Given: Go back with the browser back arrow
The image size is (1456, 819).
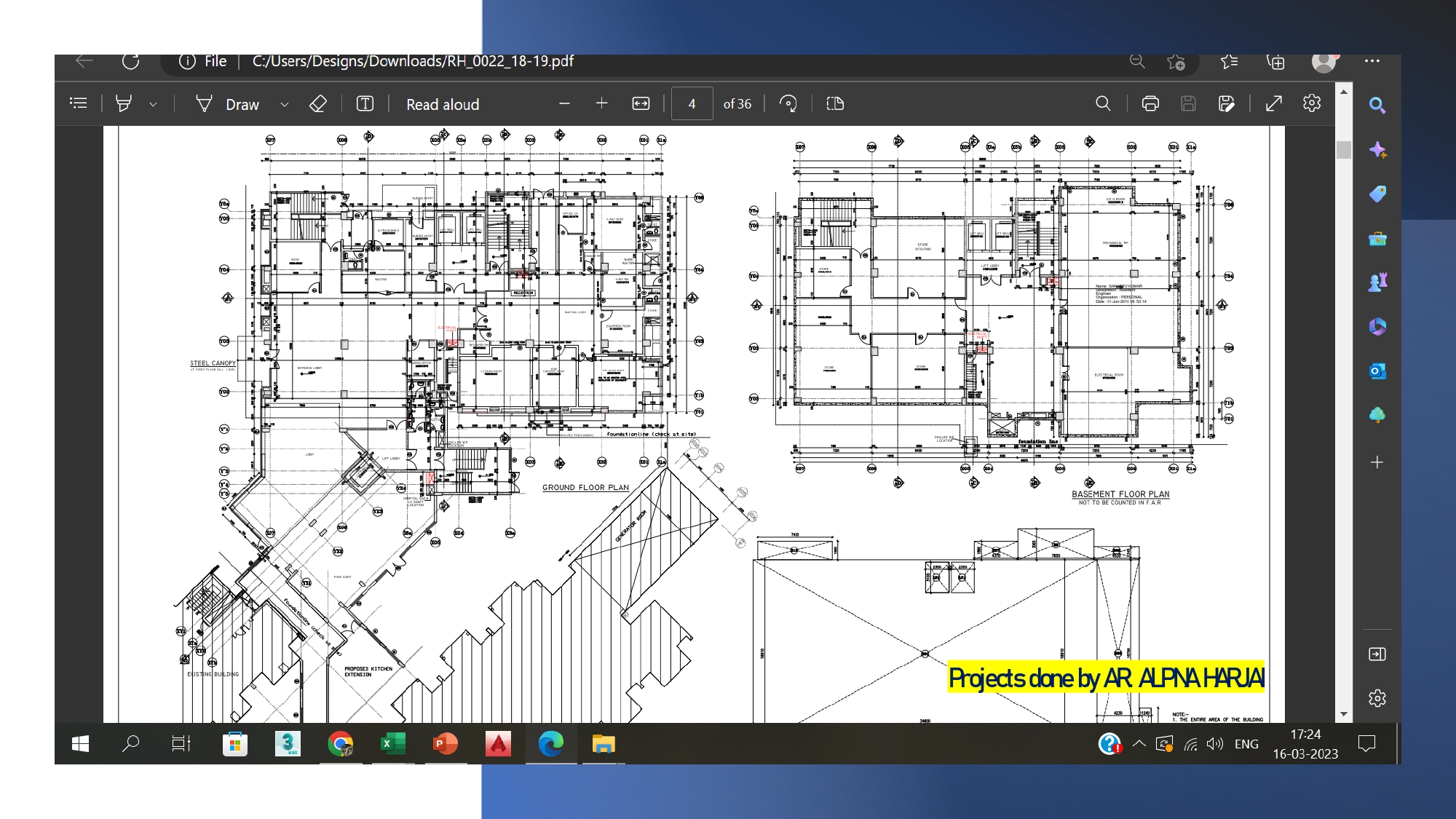Looking at the screenshot, I should coord(84,61).
